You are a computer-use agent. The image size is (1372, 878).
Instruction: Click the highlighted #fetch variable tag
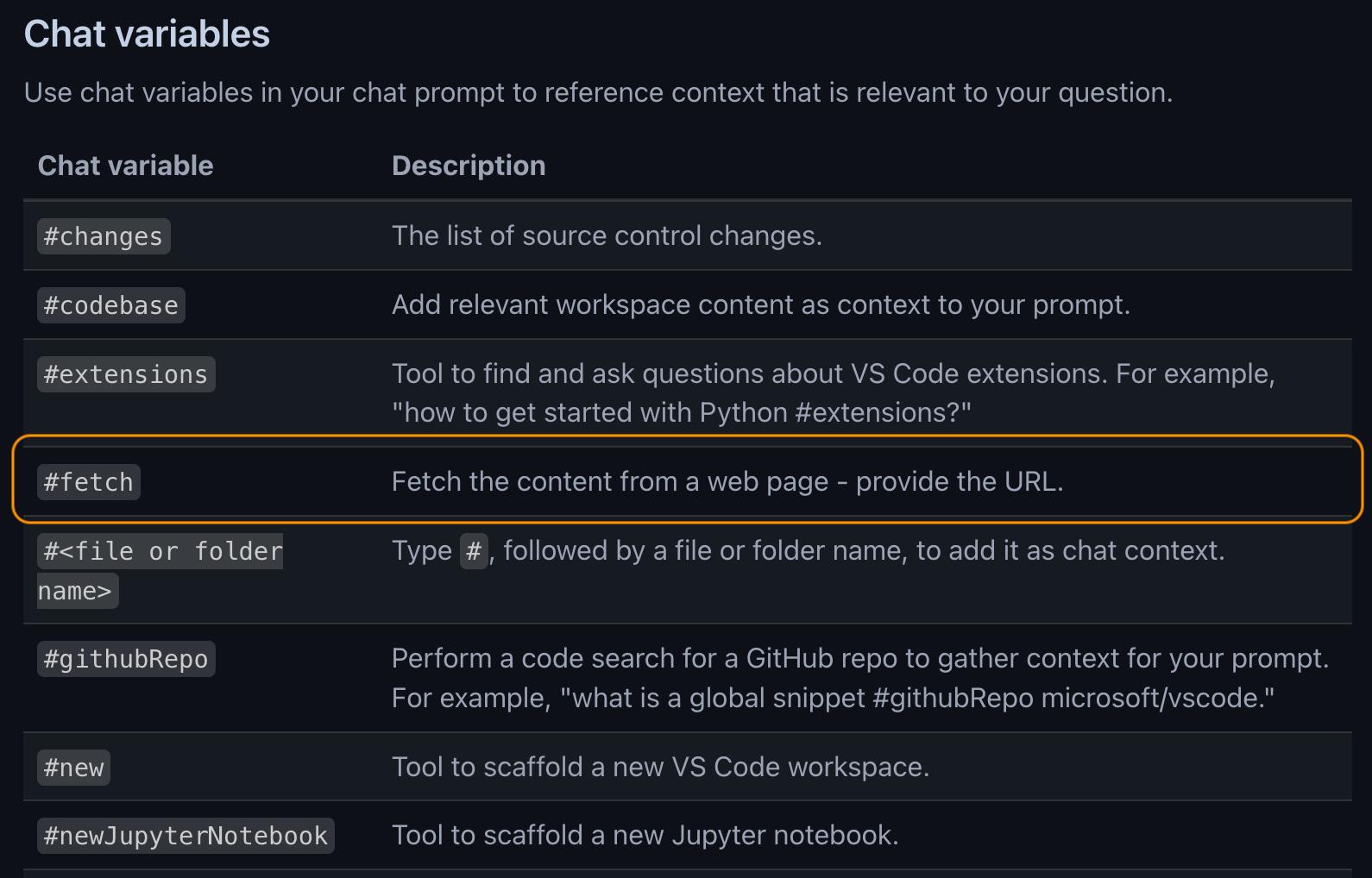tap(89, 482)
